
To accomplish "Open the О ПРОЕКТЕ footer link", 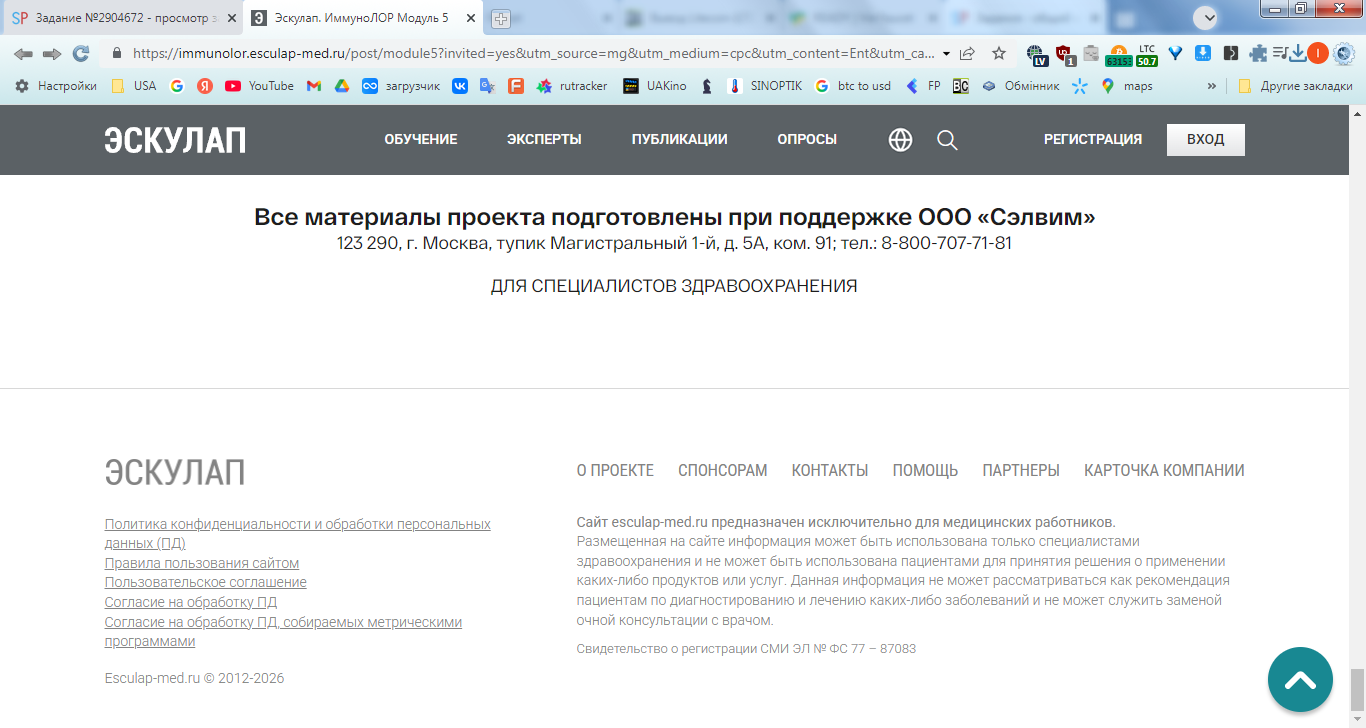I will (x=615, y=470).
